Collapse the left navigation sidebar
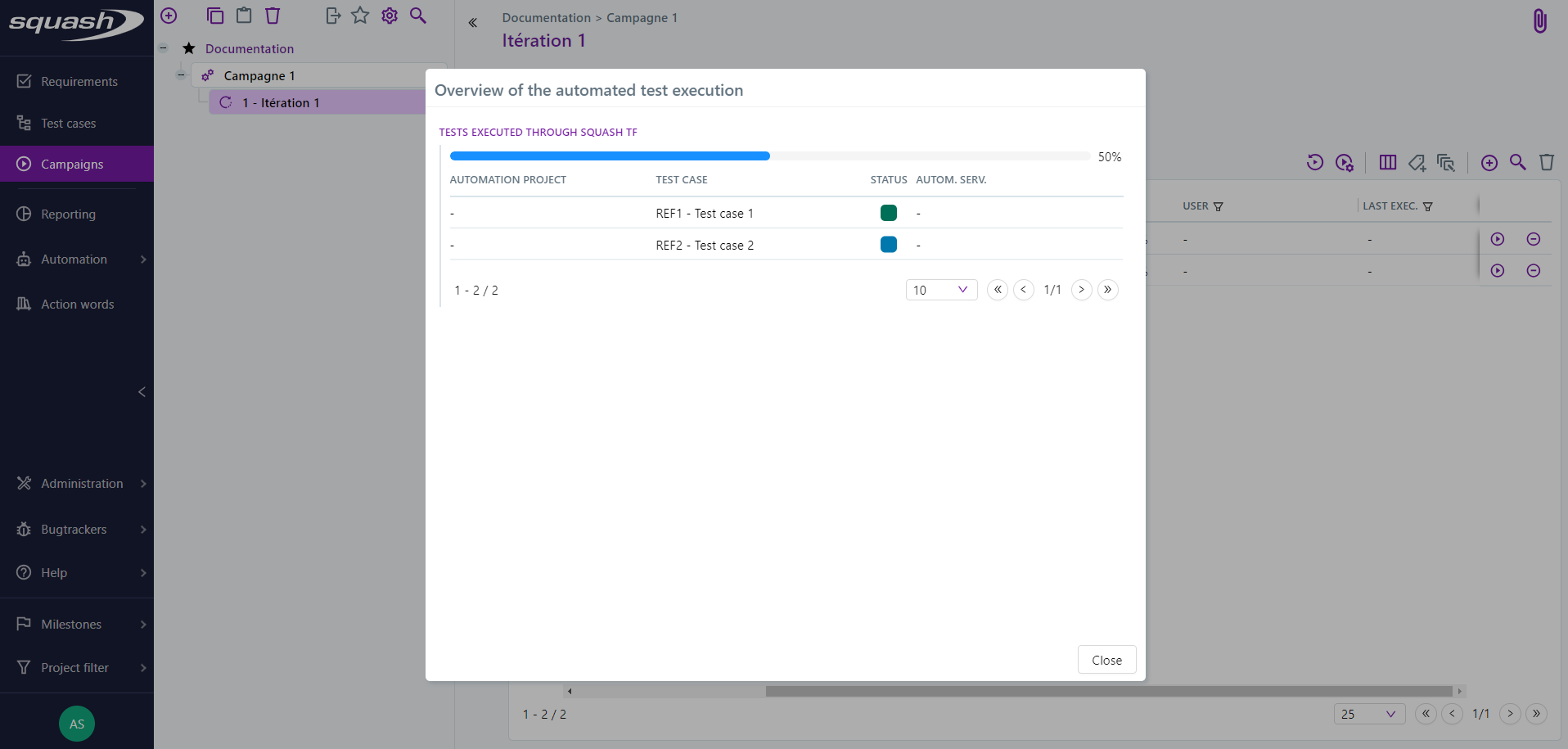The image size is (1568, 749). point(141,392)
